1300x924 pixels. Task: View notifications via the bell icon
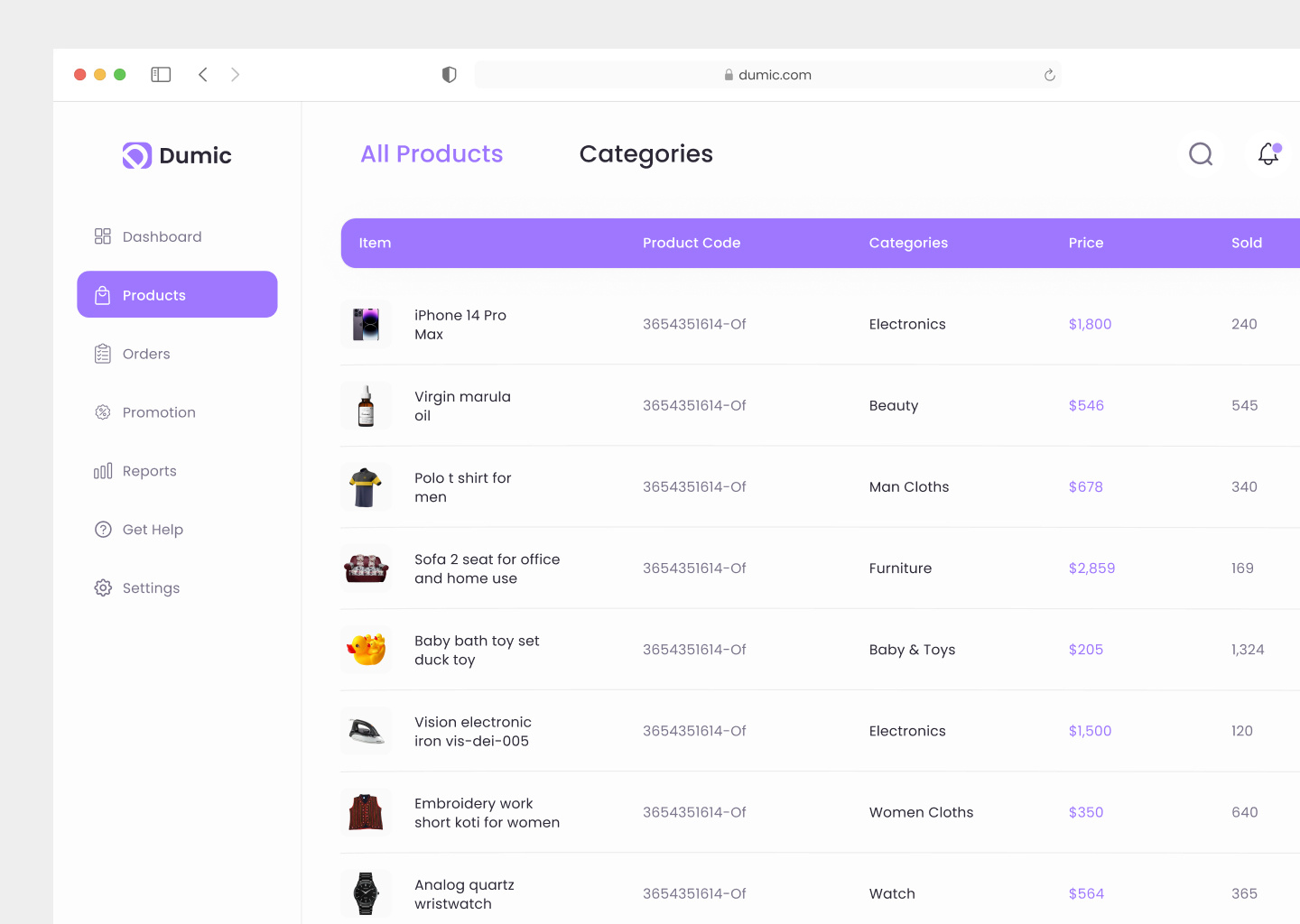coord(1267,154)
